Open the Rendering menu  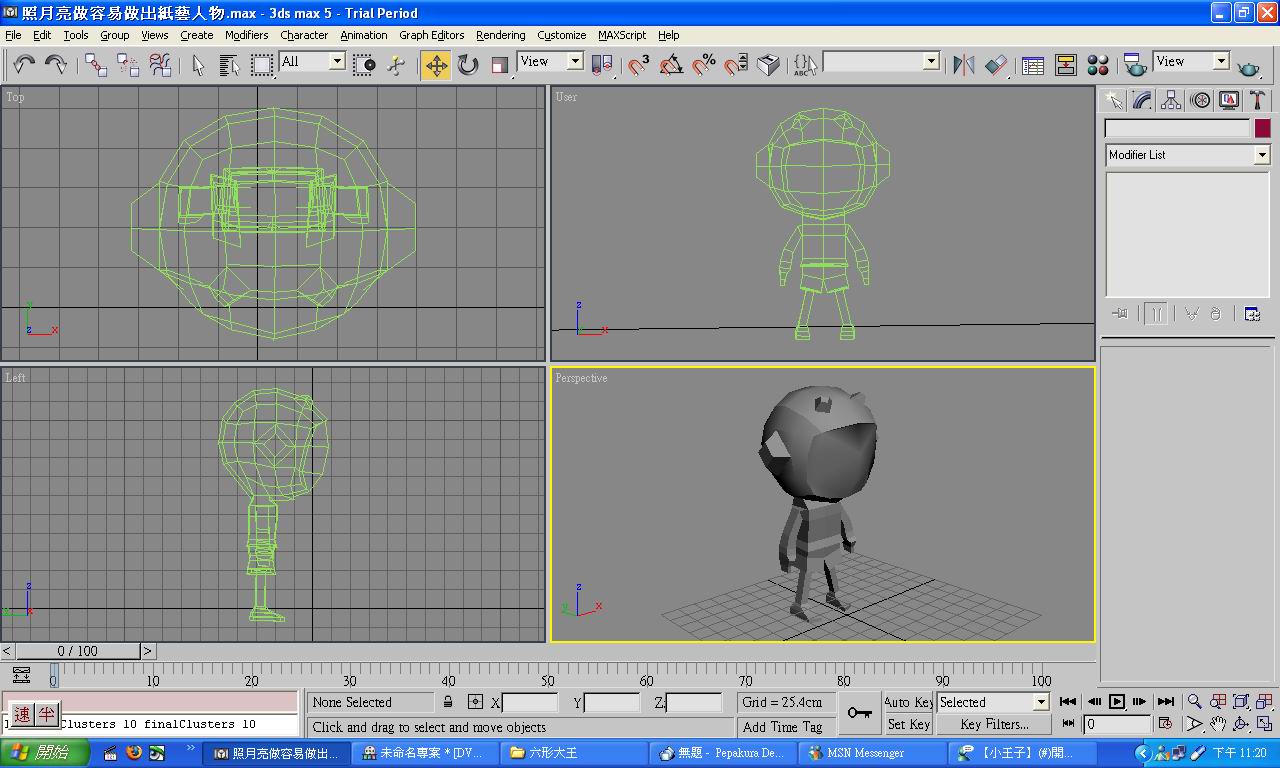click(x=500, y=35)
